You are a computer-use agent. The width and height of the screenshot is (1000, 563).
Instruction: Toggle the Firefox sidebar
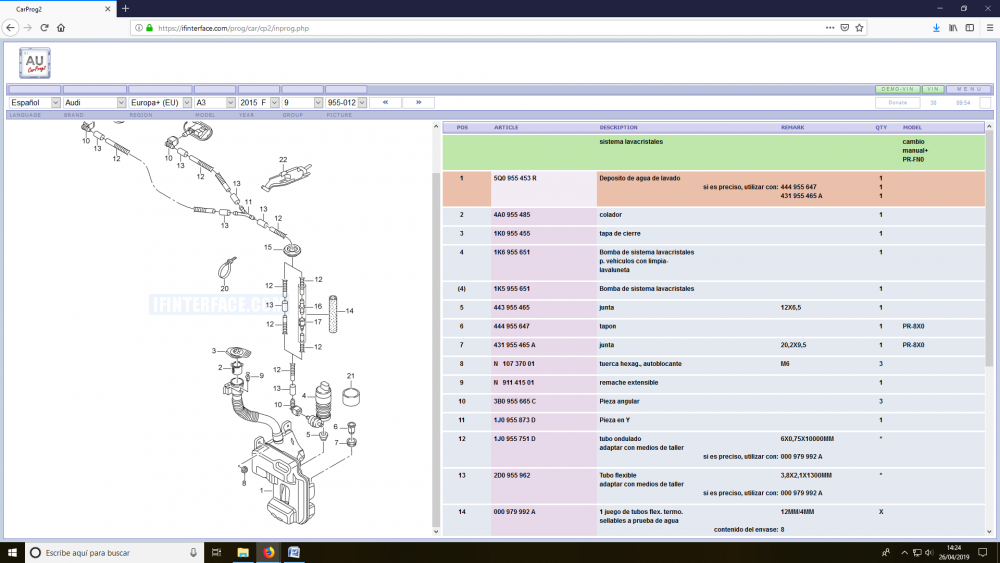970,27
